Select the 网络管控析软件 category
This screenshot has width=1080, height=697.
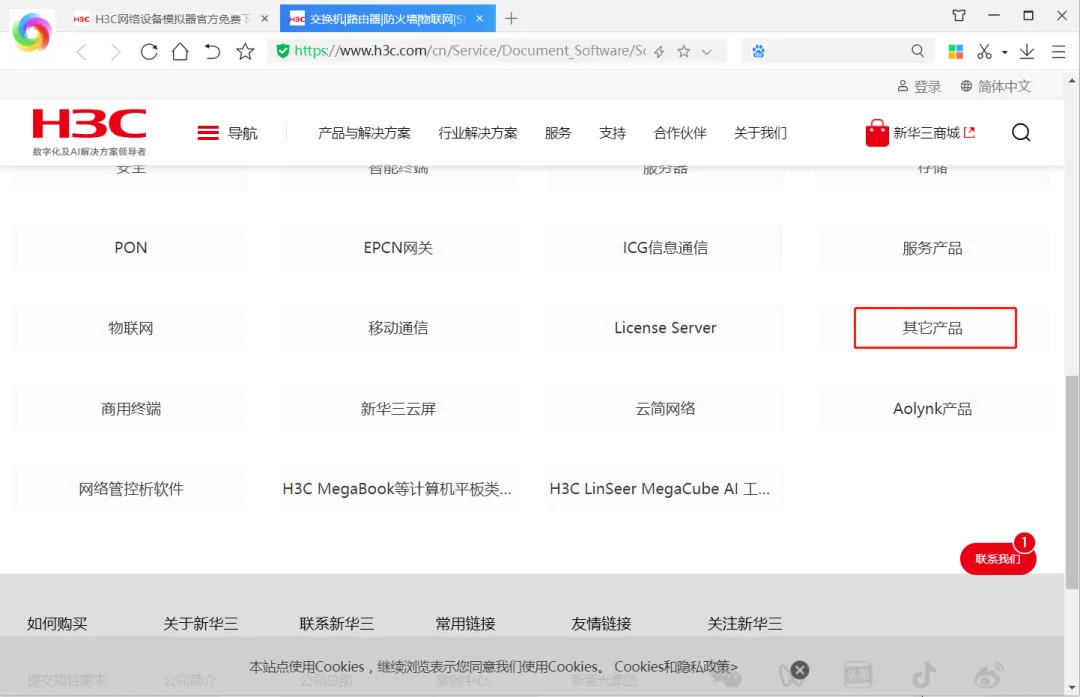(x=131, y=489)
